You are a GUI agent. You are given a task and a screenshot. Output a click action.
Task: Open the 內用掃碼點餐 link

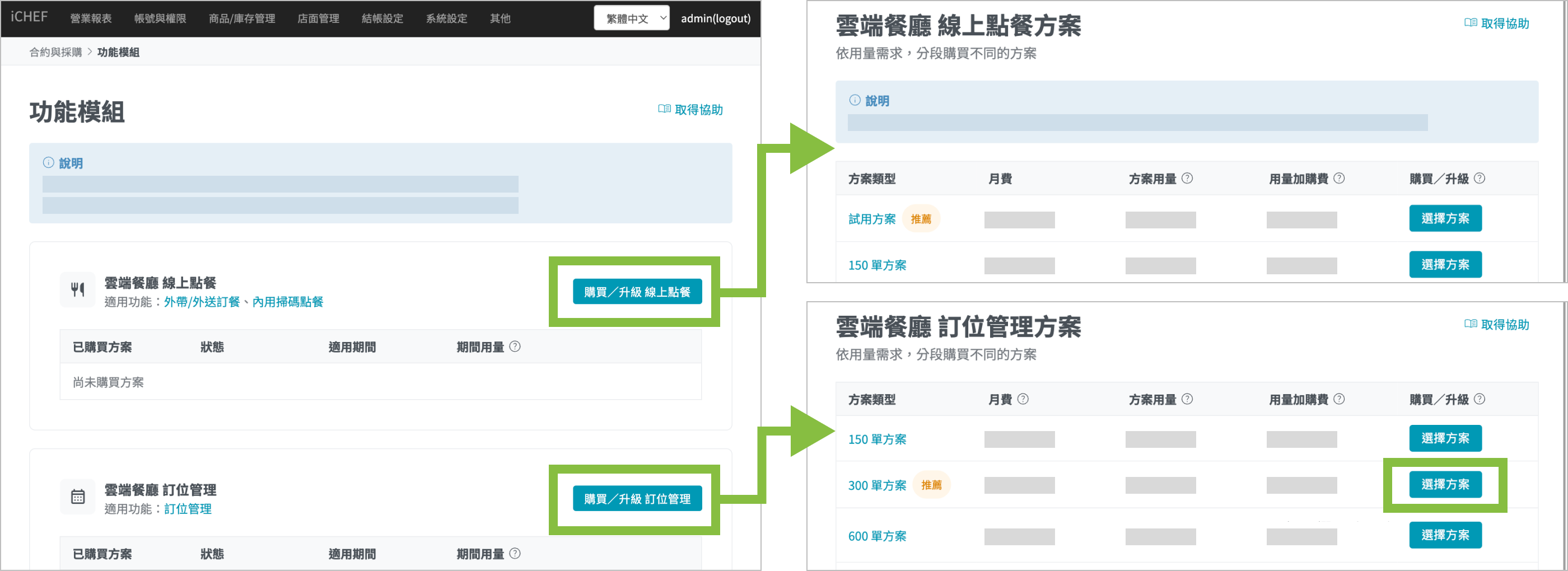(x=287, y=302)
